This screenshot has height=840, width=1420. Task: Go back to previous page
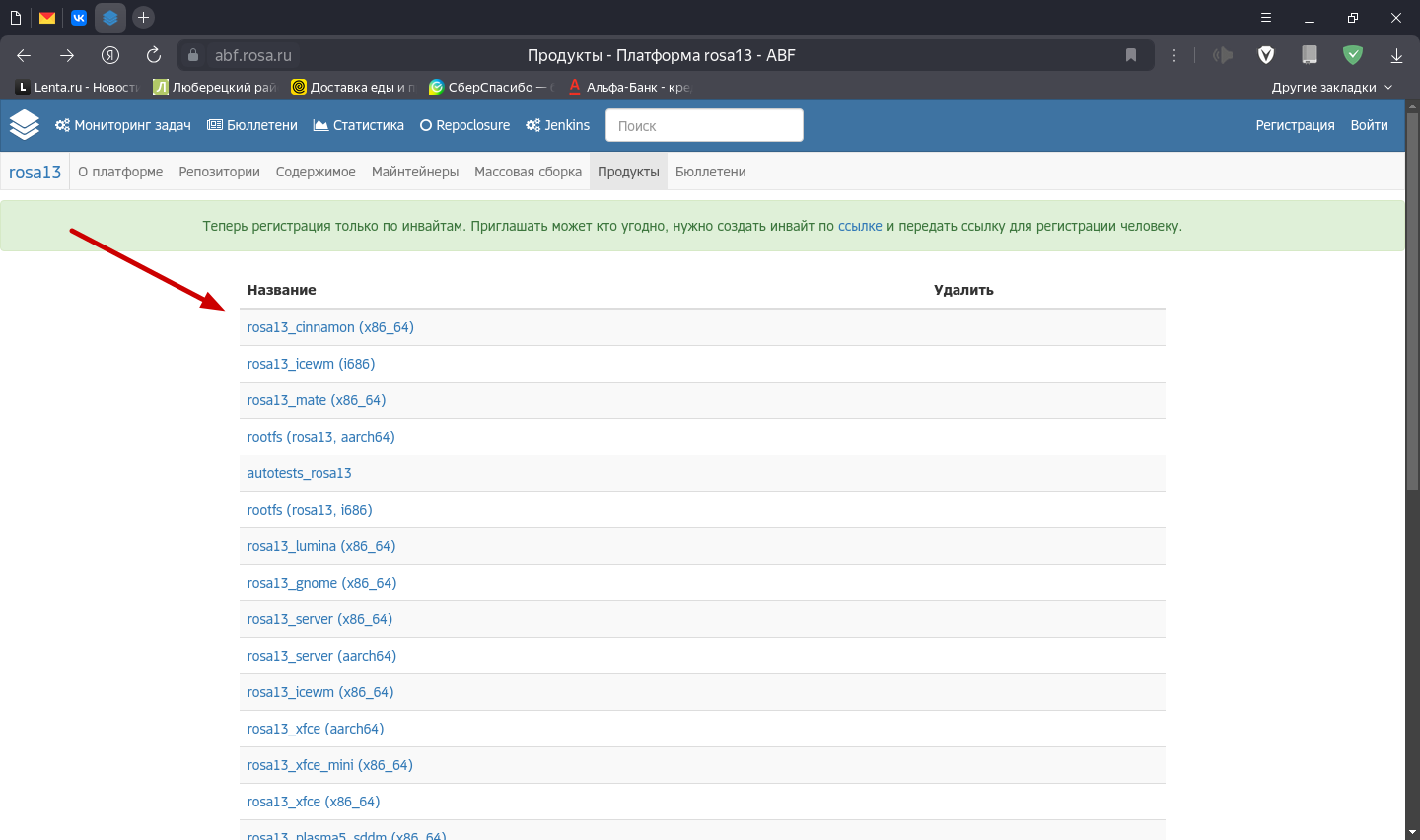(24, 55)
